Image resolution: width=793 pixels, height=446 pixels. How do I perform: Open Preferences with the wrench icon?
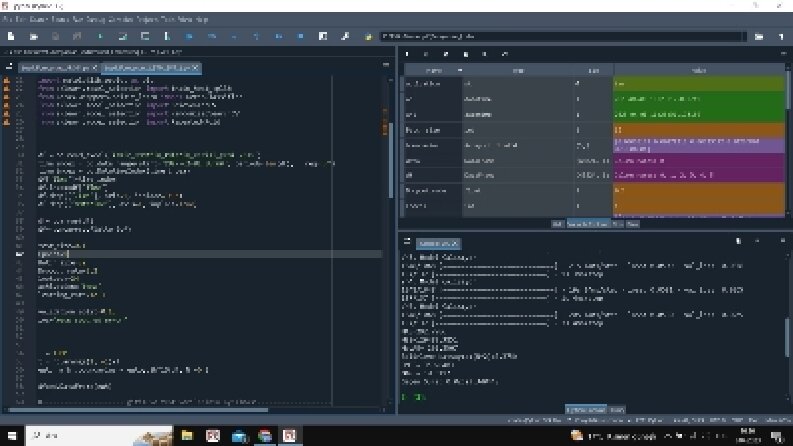click(x=345, y=36)
